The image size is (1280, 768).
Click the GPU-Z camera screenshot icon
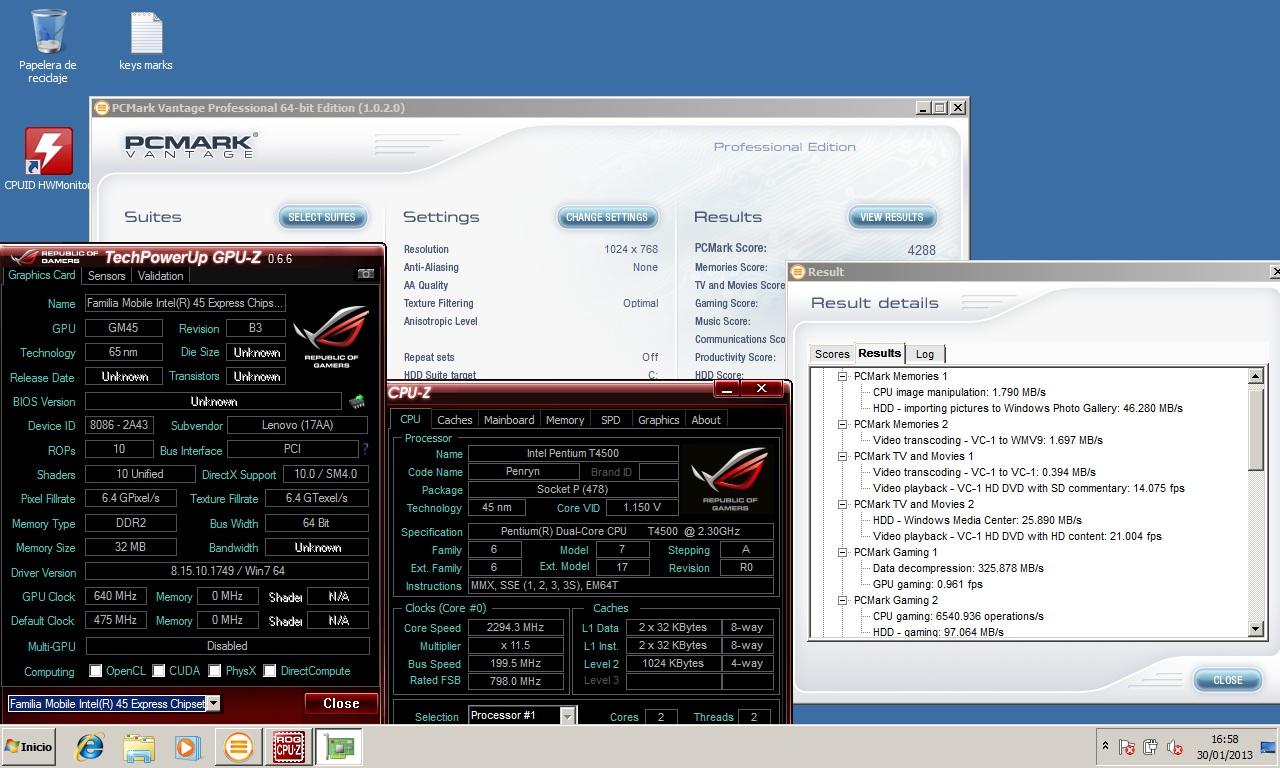pos(366,273)
